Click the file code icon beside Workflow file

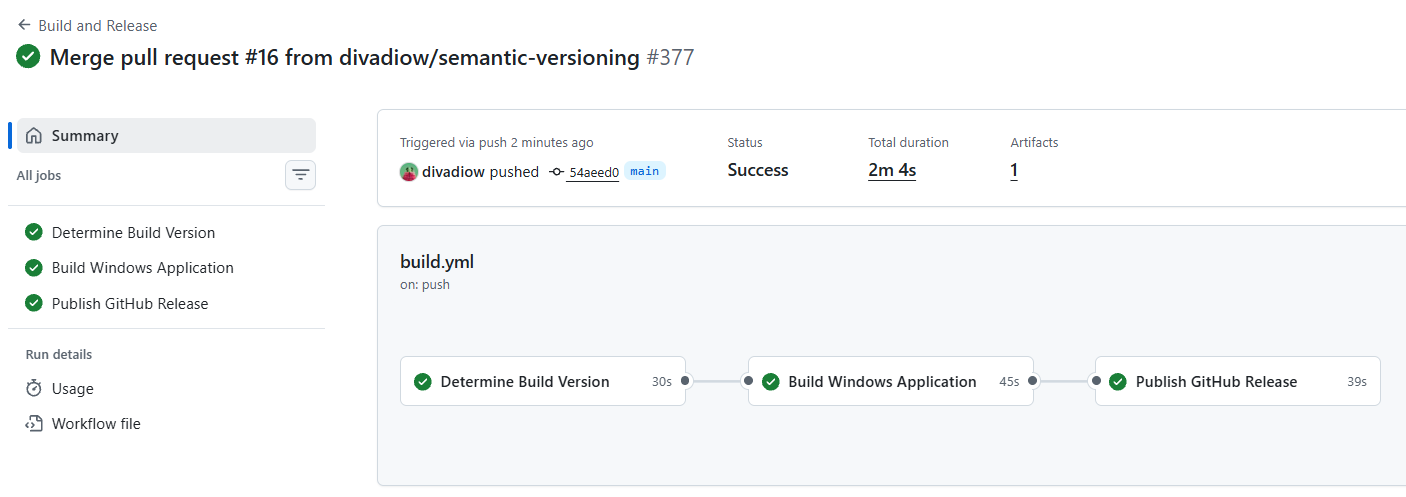pyautogui.click(x=34, y=423)
